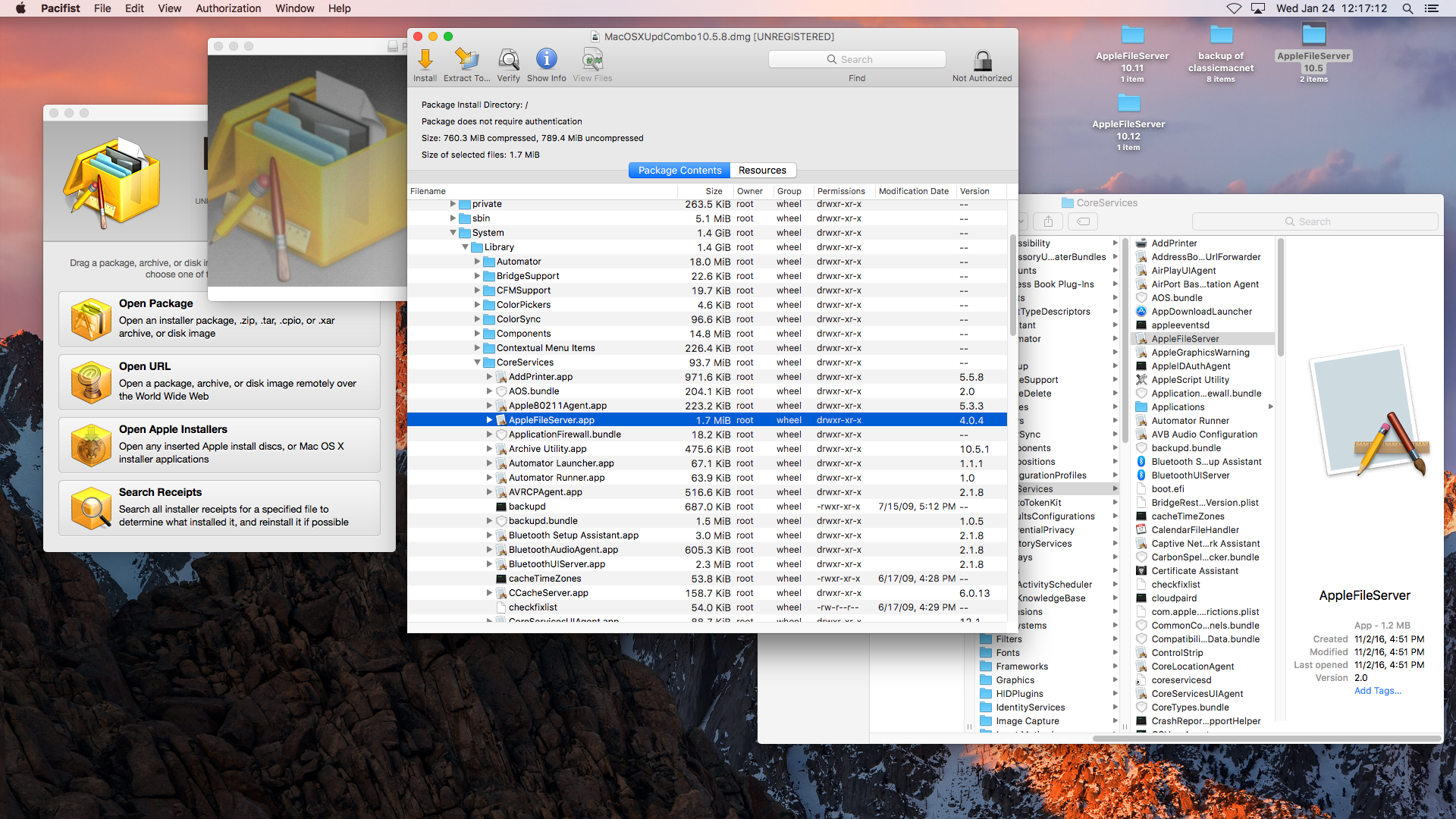Open the AppleFileServer 10.11 desktop folder

coord(1132,35)
